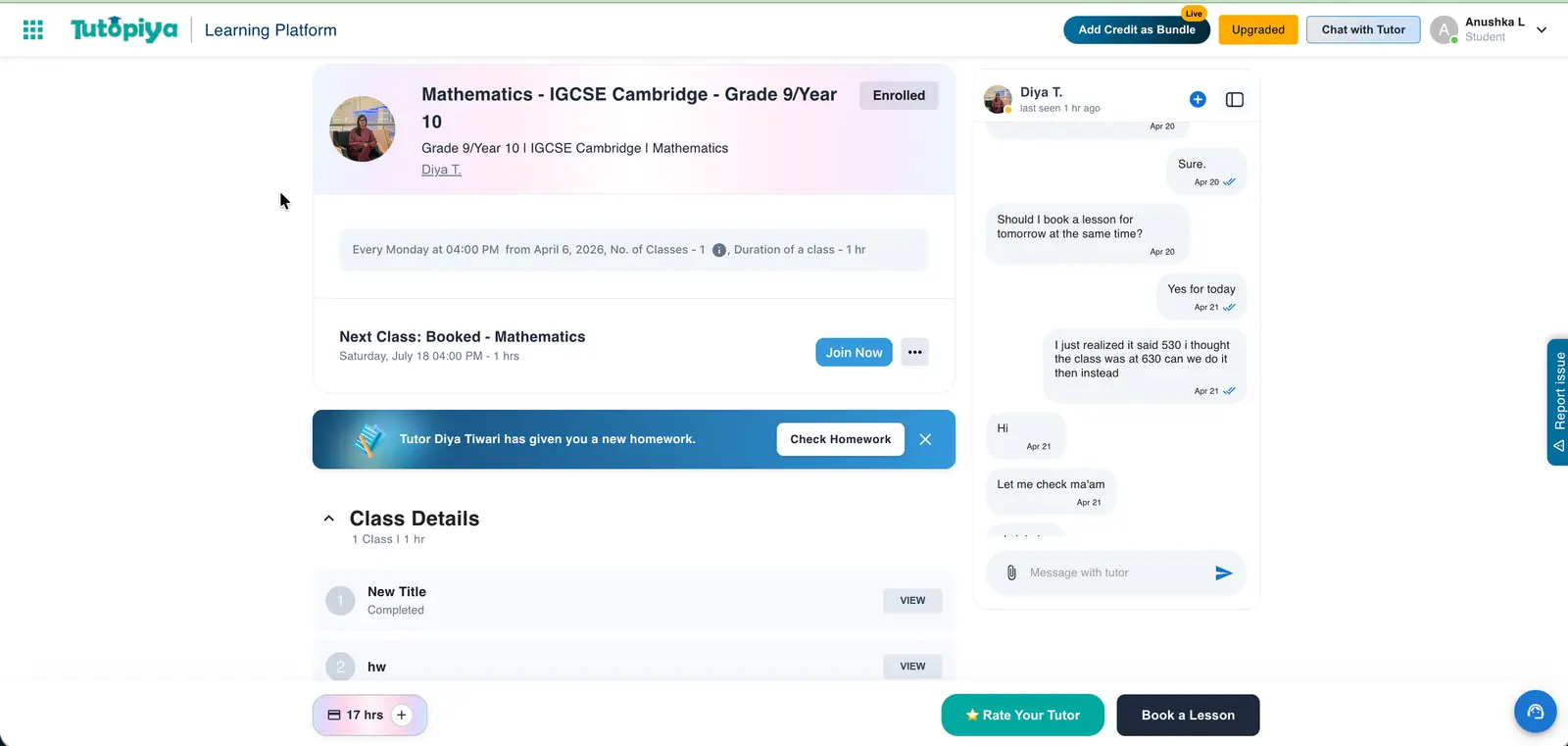This screenshot has height=746, width=1568.
Task: Add hours with the plus icon
Action: (x=402, y=715)
